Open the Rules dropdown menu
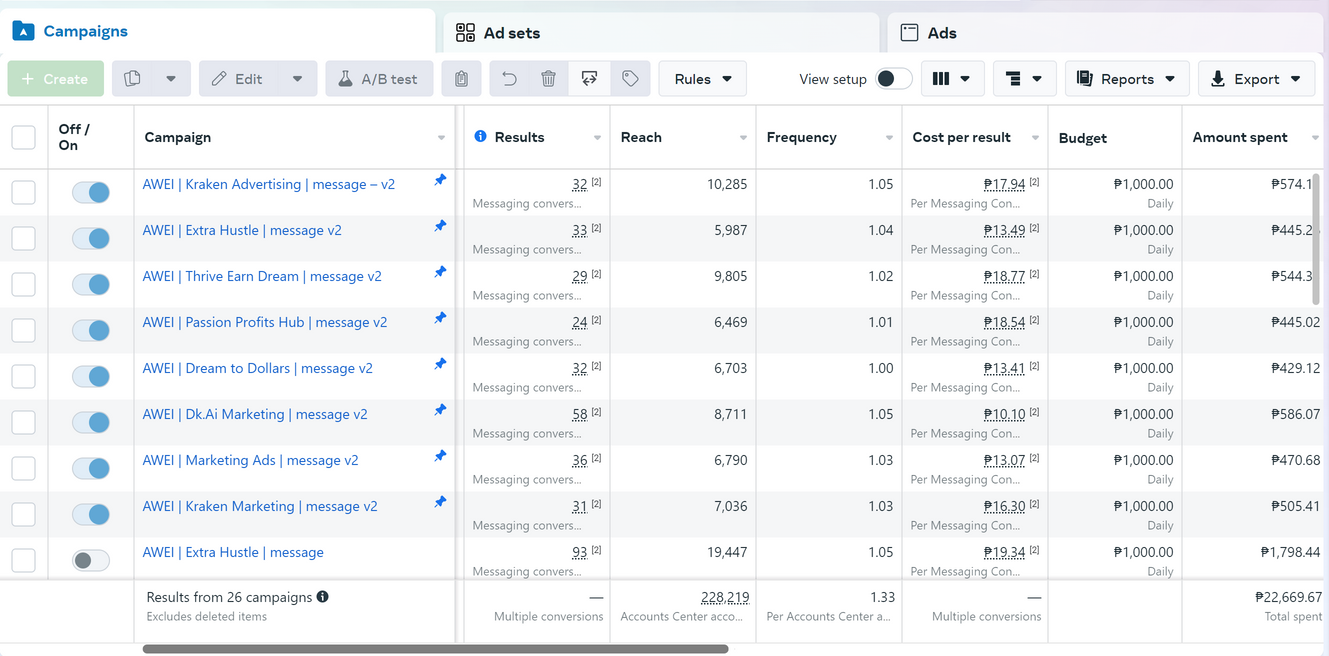Image resolution: width=1329 pixels, height=656 pixels. (702, 79)
